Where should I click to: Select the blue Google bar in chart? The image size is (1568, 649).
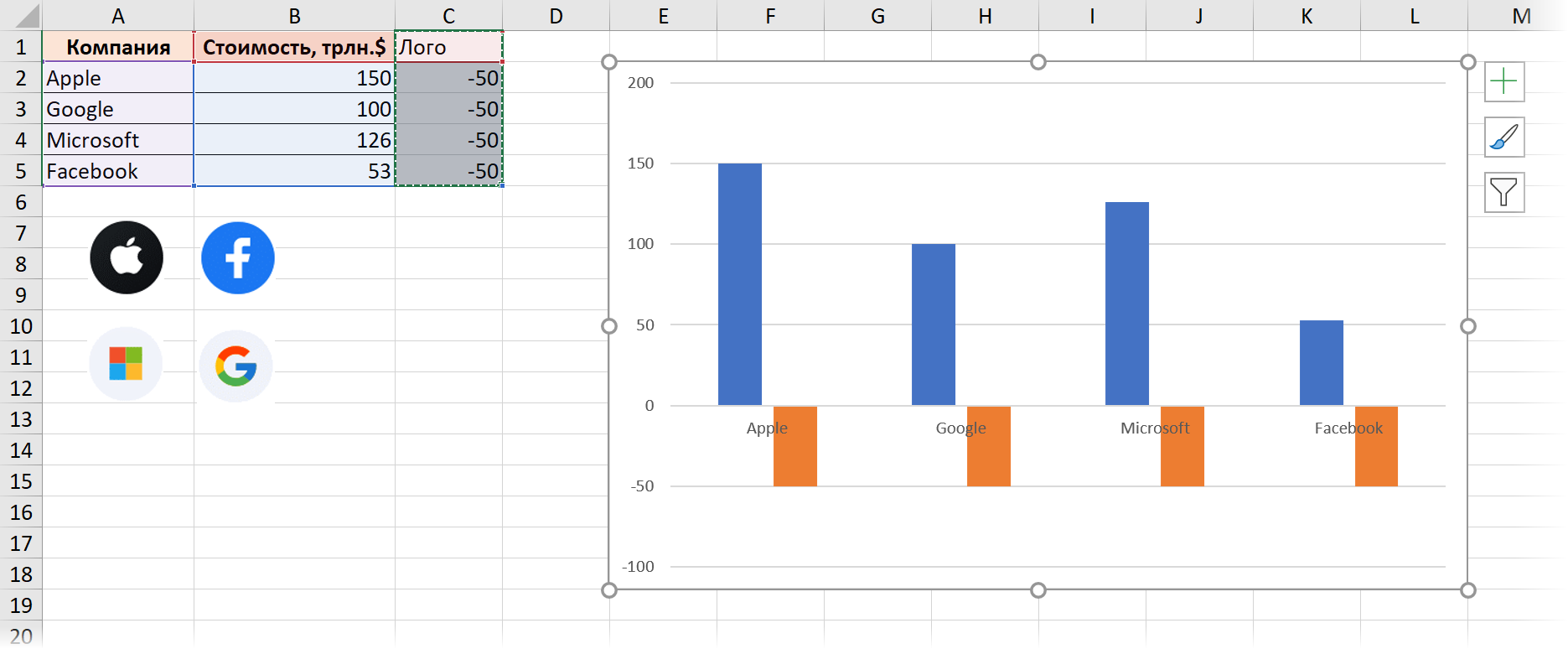(x=934, y=324)
